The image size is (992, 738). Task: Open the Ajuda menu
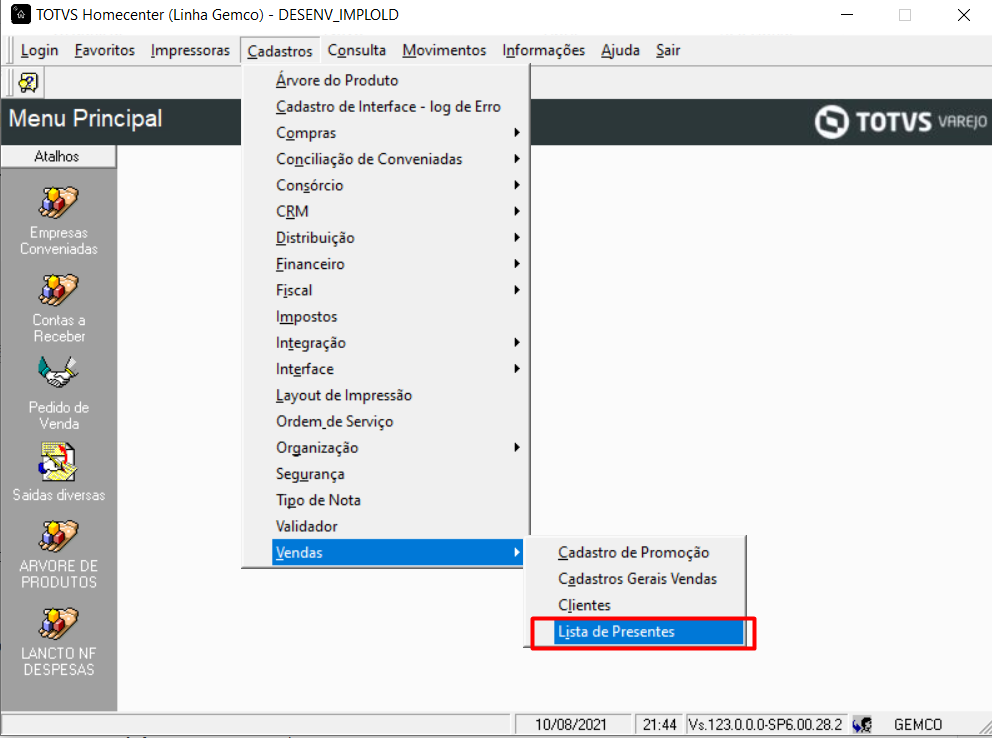tap(620, 51)
